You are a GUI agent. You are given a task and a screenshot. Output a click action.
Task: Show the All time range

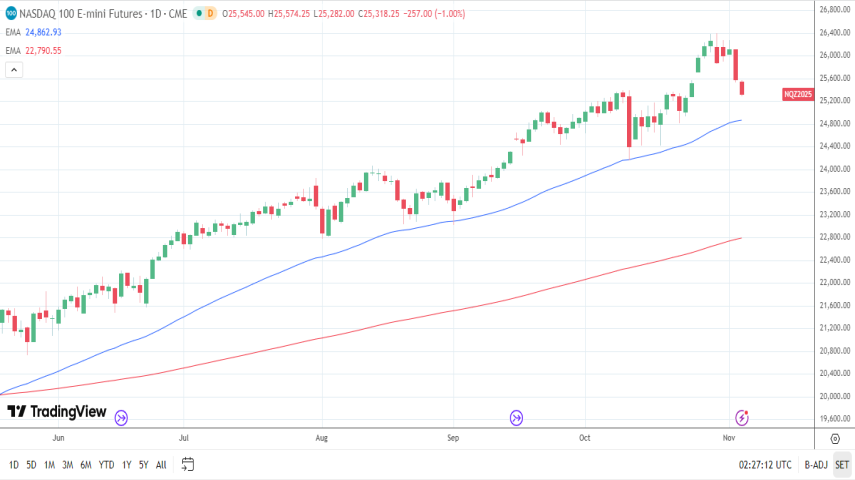pos(161,465)
